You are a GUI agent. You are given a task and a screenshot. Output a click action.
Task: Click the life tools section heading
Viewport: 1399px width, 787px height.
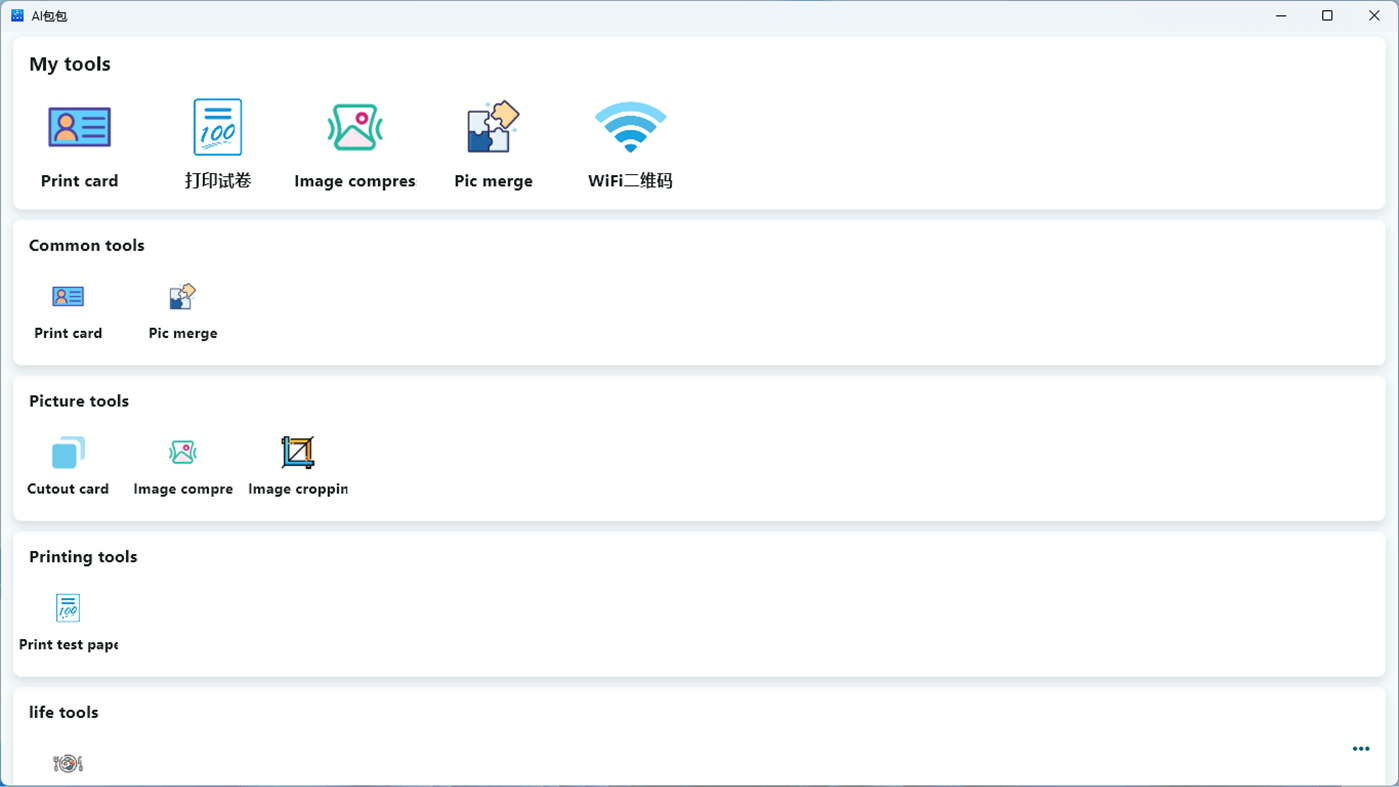(x=63, y=712)
